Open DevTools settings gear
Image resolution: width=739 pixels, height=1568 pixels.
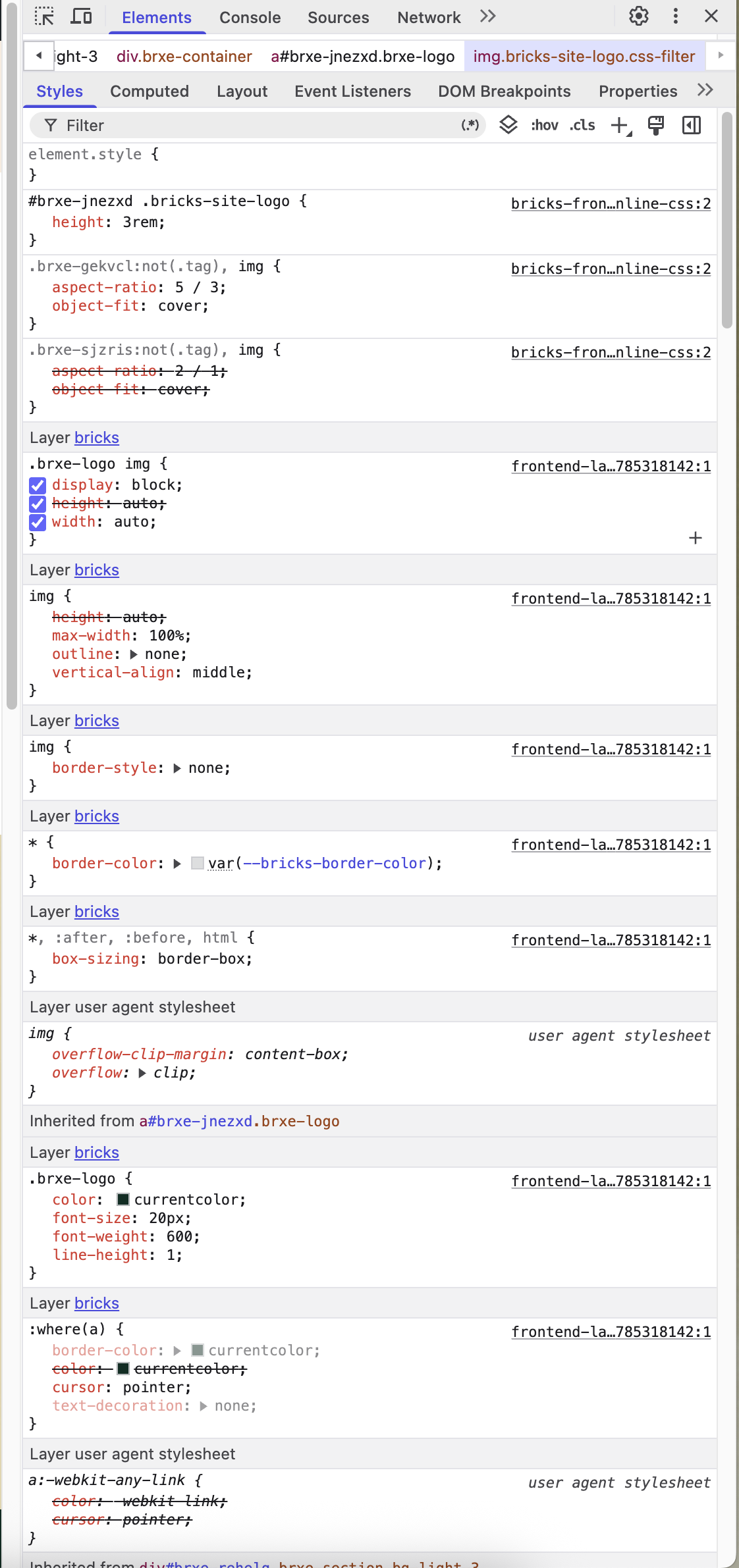point(638,16)
